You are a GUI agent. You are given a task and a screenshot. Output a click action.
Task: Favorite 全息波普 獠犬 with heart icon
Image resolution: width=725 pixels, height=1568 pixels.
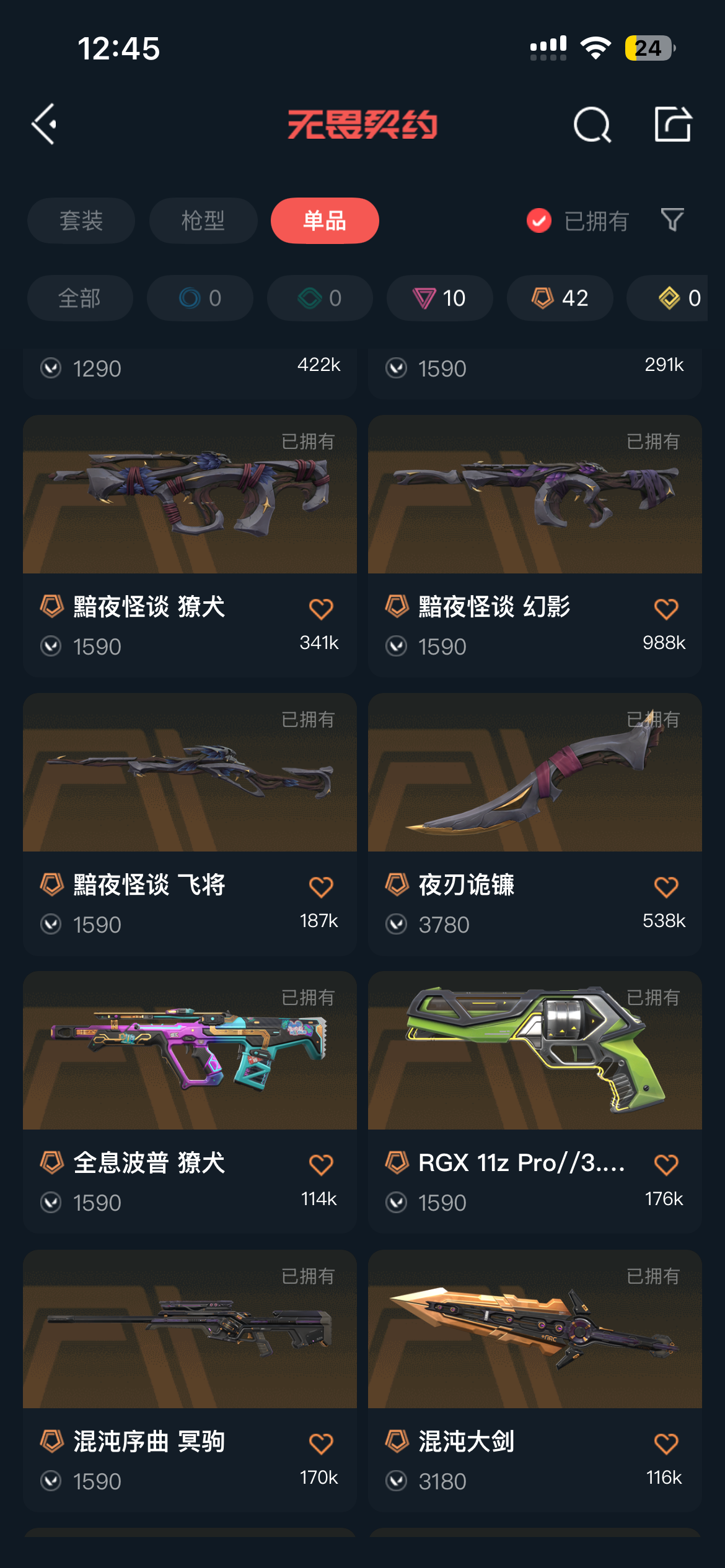coord(321,1165)
